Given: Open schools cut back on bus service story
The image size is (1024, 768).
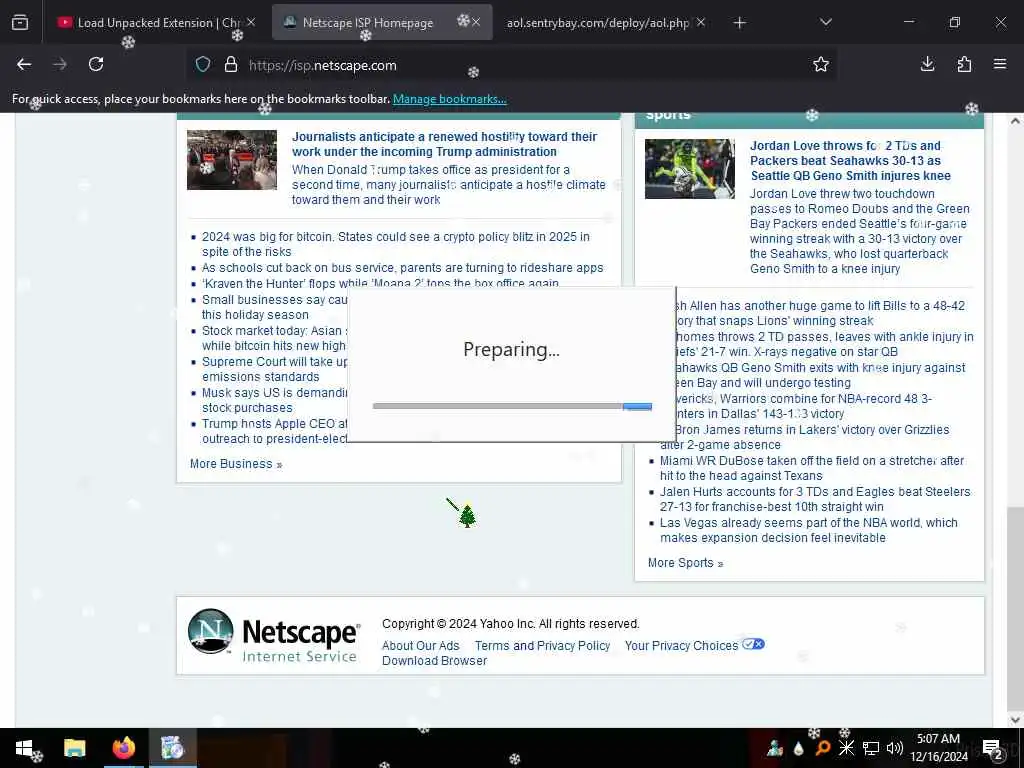Looking at the screenshot, I should (402, 268).
